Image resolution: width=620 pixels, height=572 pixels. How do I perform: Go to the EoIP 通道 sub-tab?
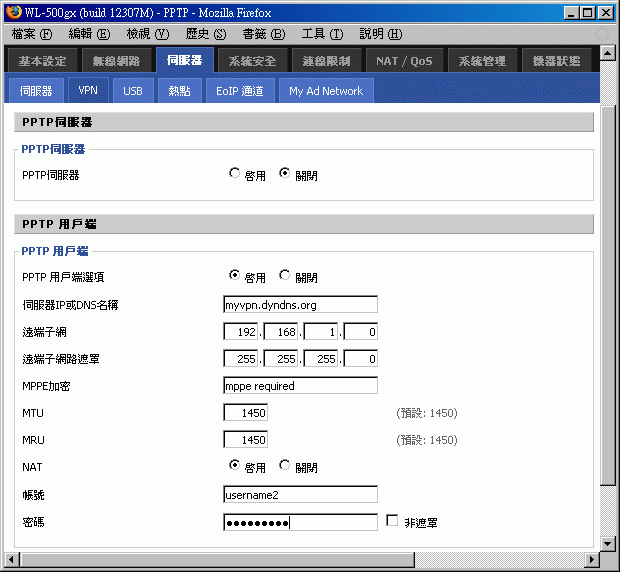[x=240, y=91]
